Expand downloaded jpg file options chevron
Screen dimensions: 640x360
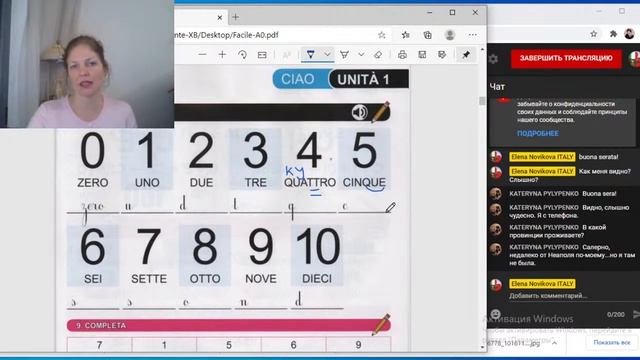click(x=554, y=343)
